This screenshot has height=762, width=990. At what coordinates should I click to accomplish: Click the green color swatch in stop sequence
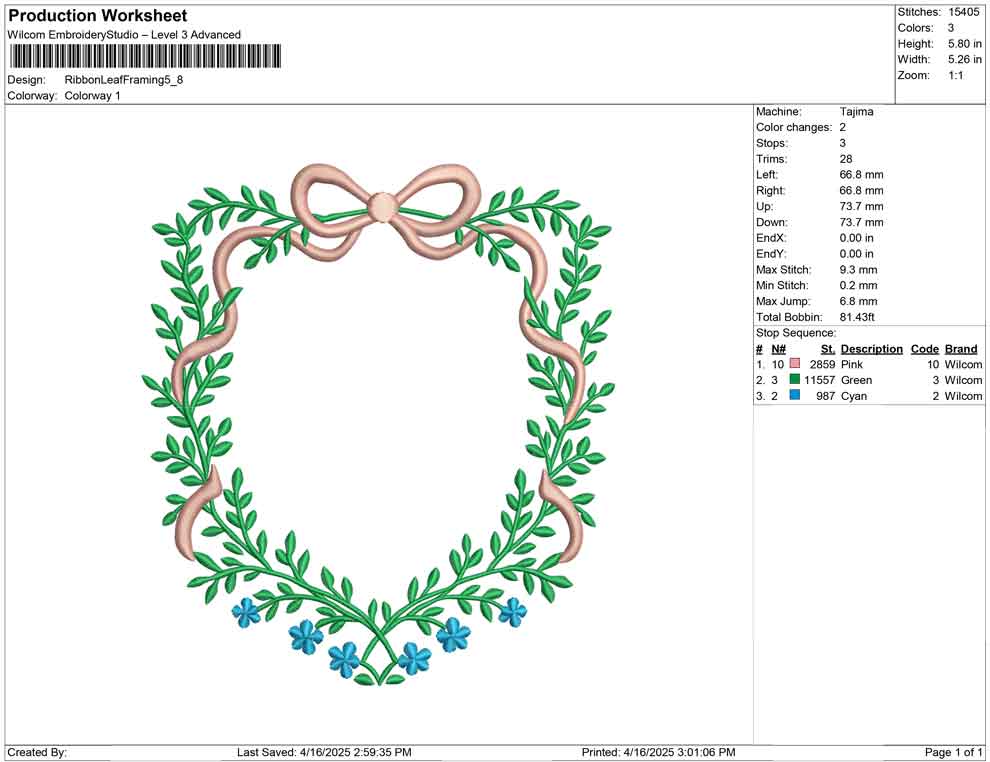(x=795, y=379)
